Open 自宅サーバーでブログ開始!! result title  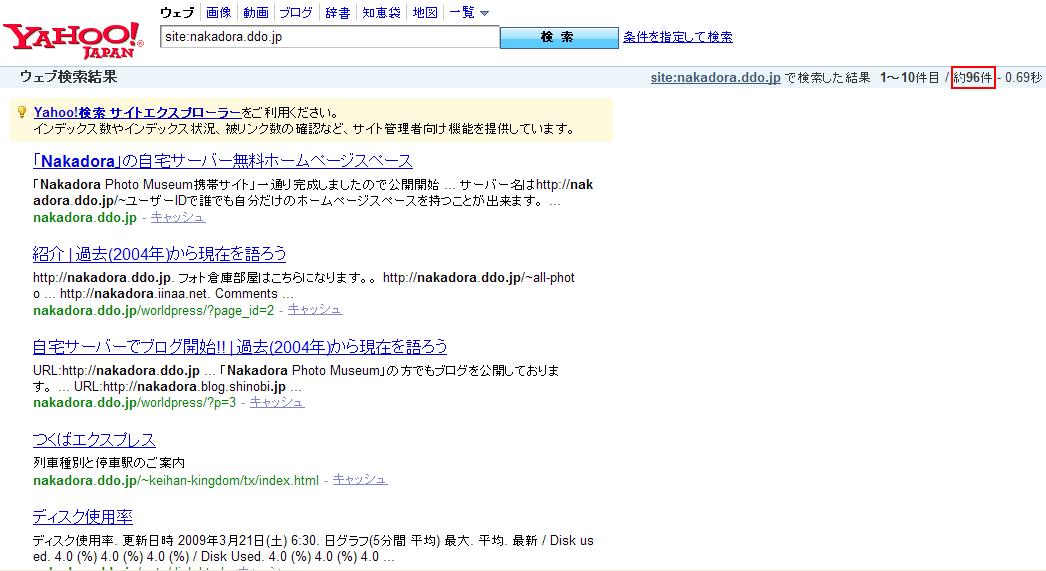[240, 346]
